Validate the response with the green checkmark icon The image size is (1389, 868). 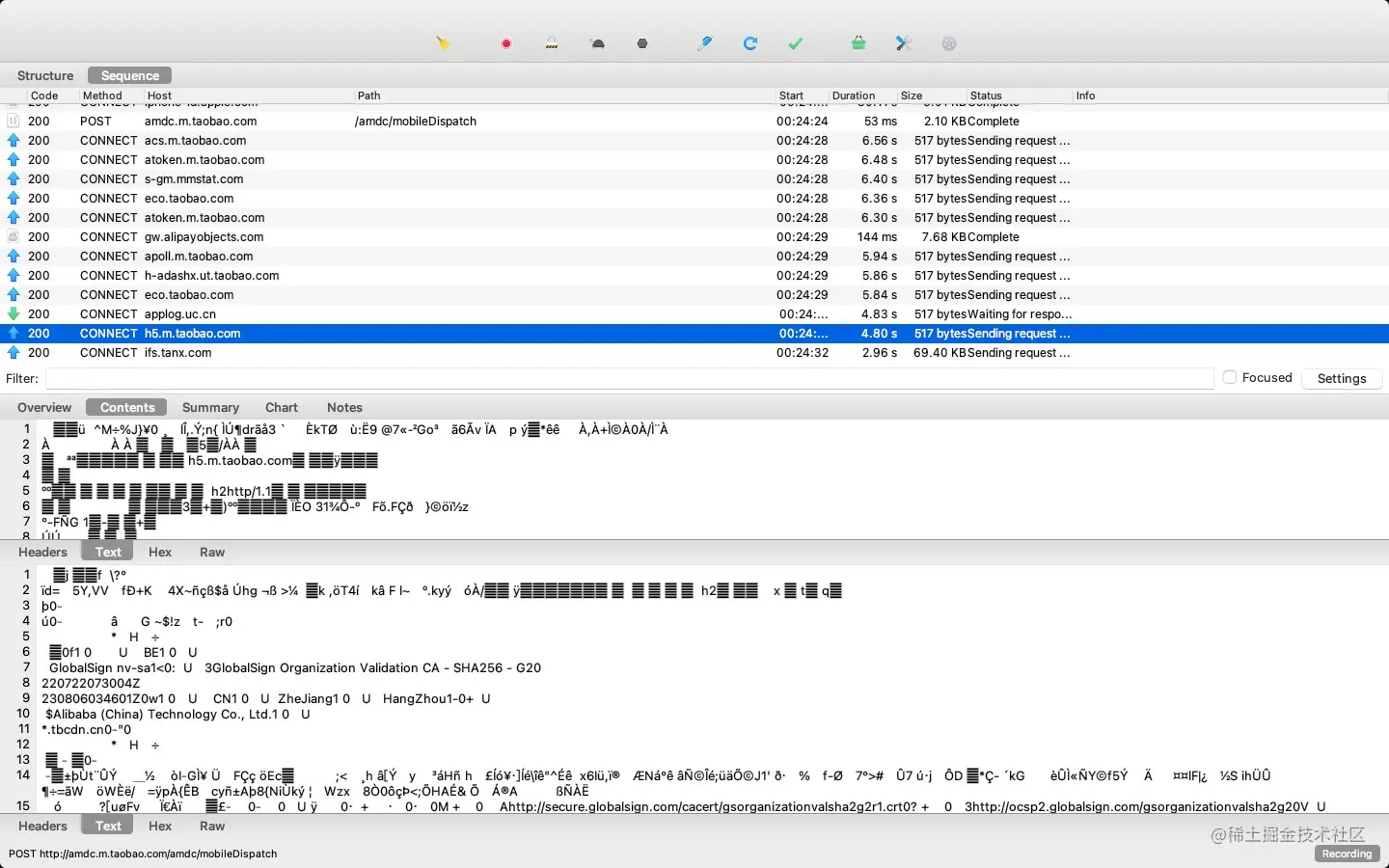pos(796,43)
